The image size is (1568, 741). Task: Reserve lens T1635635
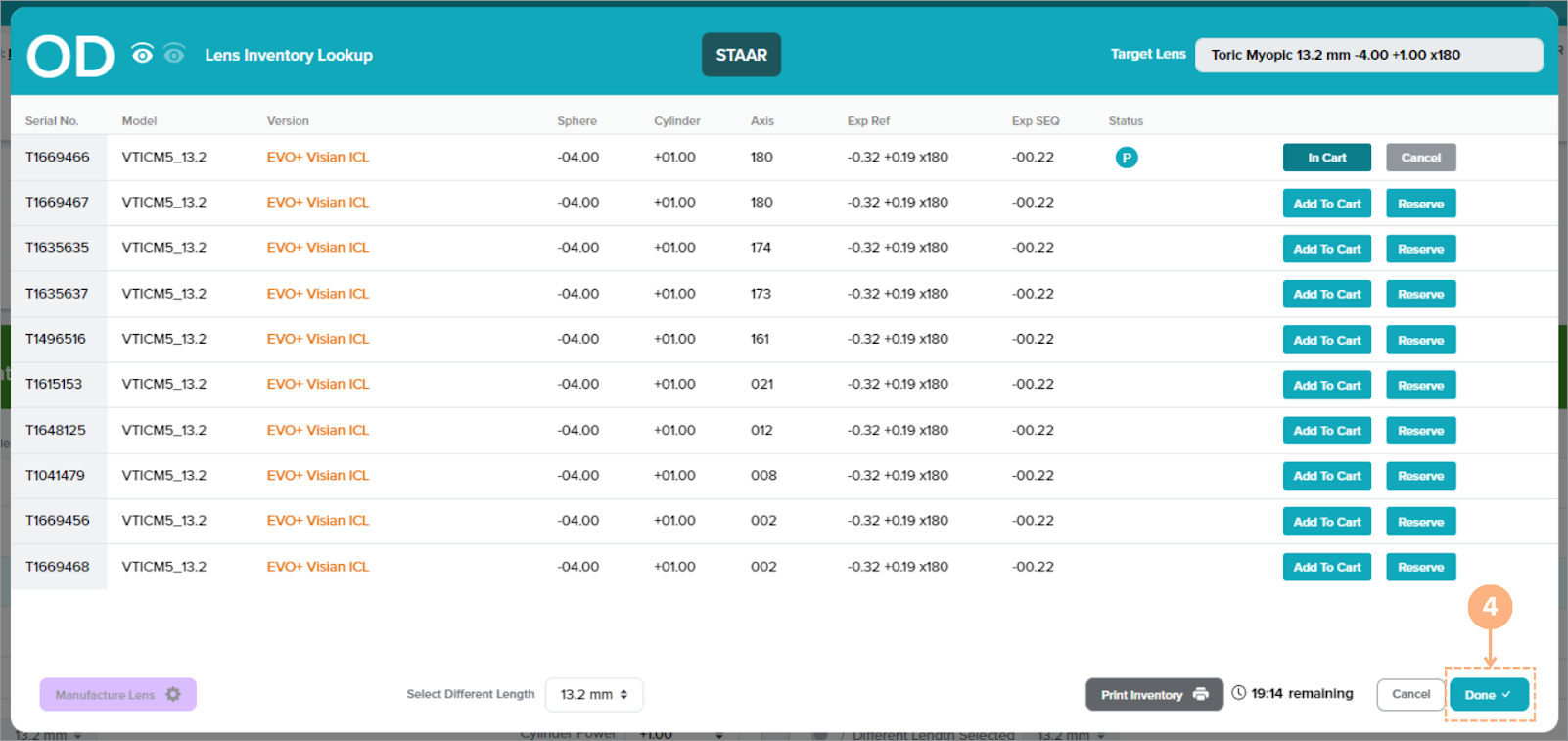coord(1420,249)
